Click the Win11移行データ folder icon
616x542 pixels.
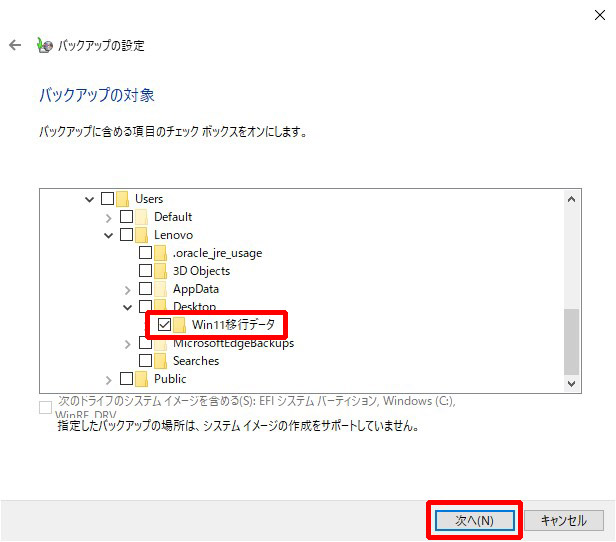click(x=180, y=325)
